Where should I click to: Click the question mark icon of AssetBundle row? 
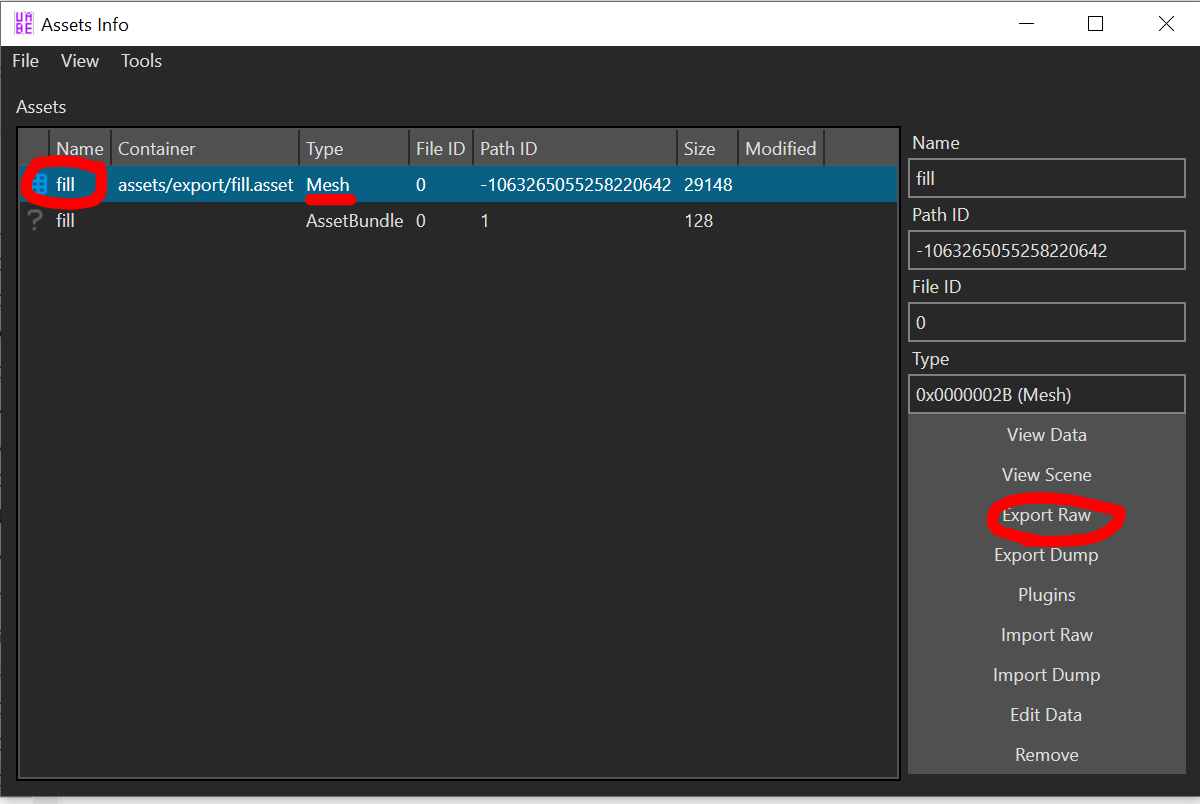[x=36, y=221]
